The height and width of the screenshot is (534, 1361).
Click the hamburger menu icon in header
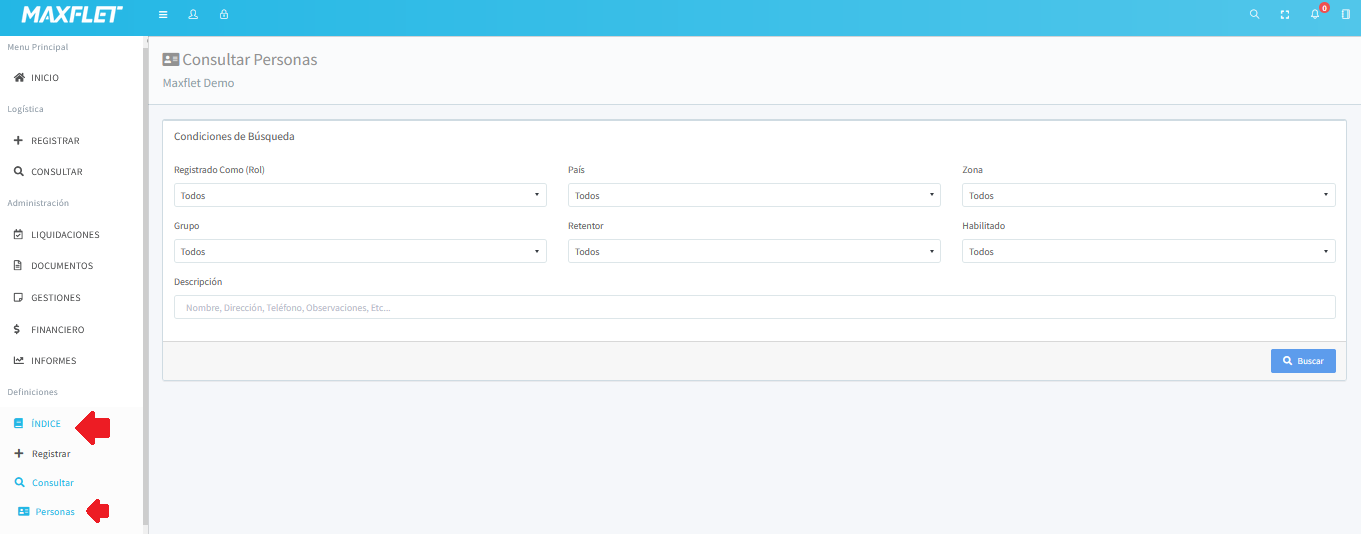pos(163,15)
